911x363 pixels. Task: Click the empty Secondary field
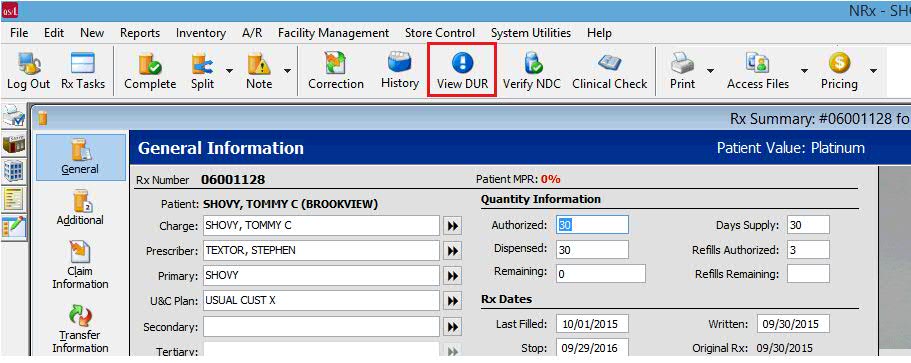click(321, 326)
